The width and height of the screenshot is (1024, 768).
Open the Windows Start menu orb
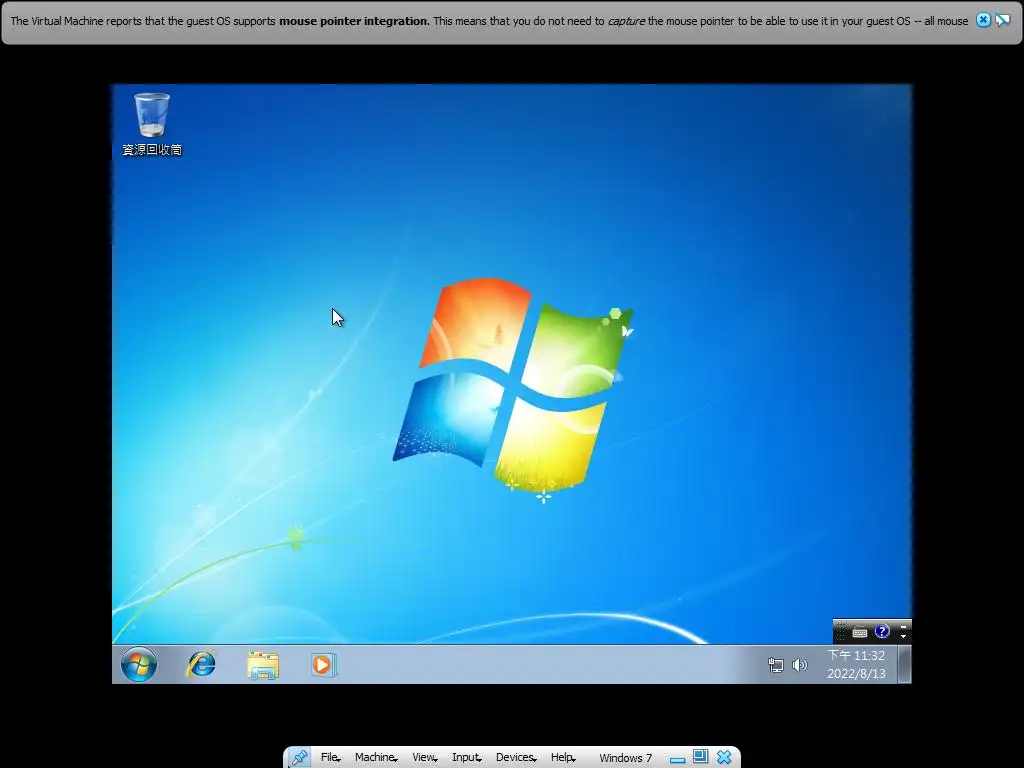(138, 665)
